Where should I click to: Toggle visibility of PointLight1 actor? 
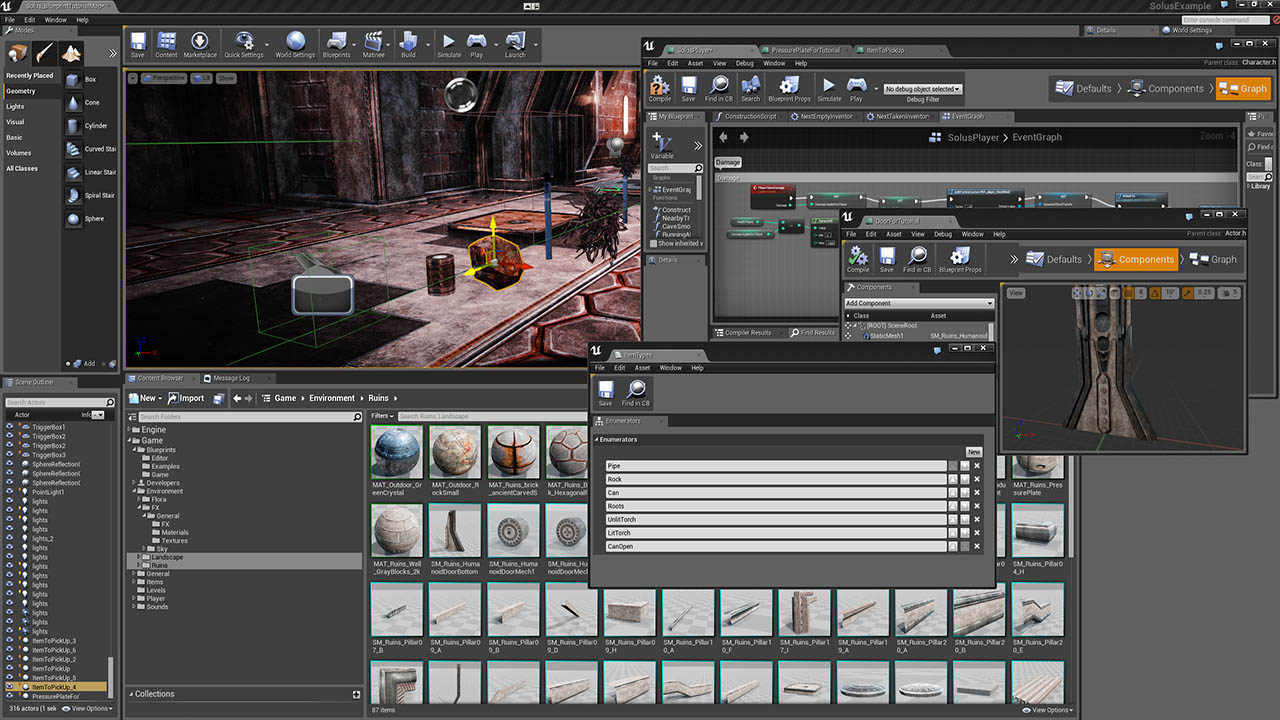pyautogui.click(x=10, y=492)
